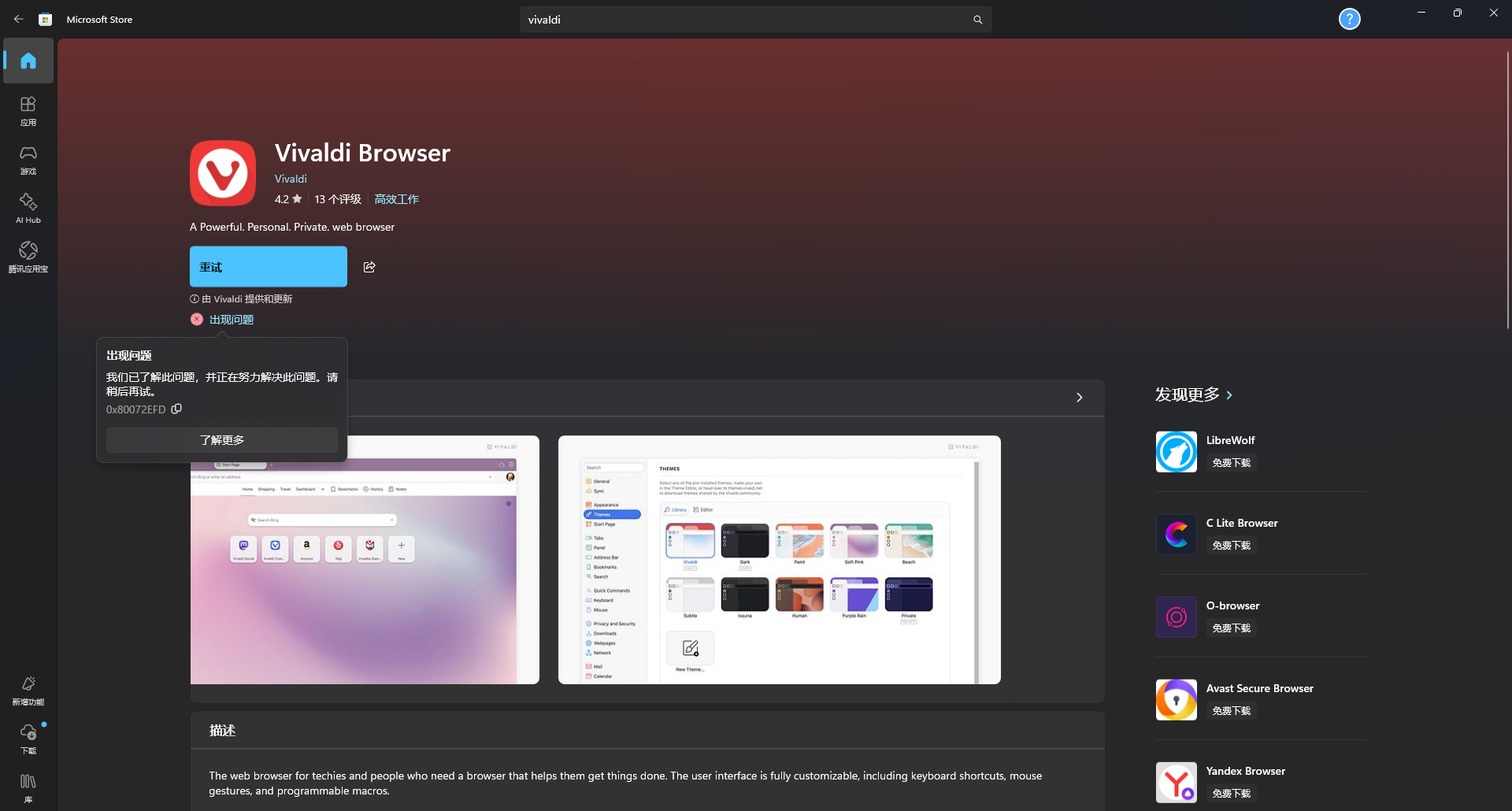Click 免费下载 under C Lite Browser
Image resolution: width=1512 pixels, height=811 pixels.
click(x=1232, y=546)
